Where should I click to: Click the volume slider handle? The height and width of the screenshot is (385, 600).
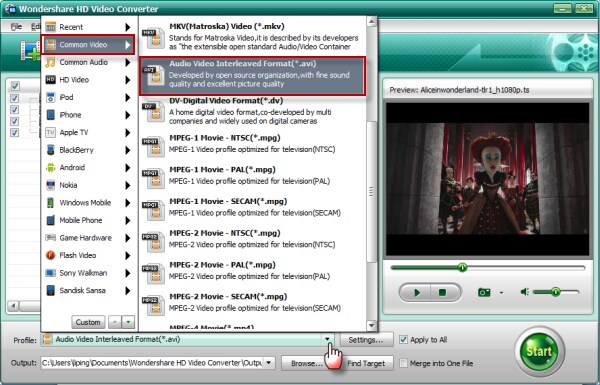click(x=555, y=292)
